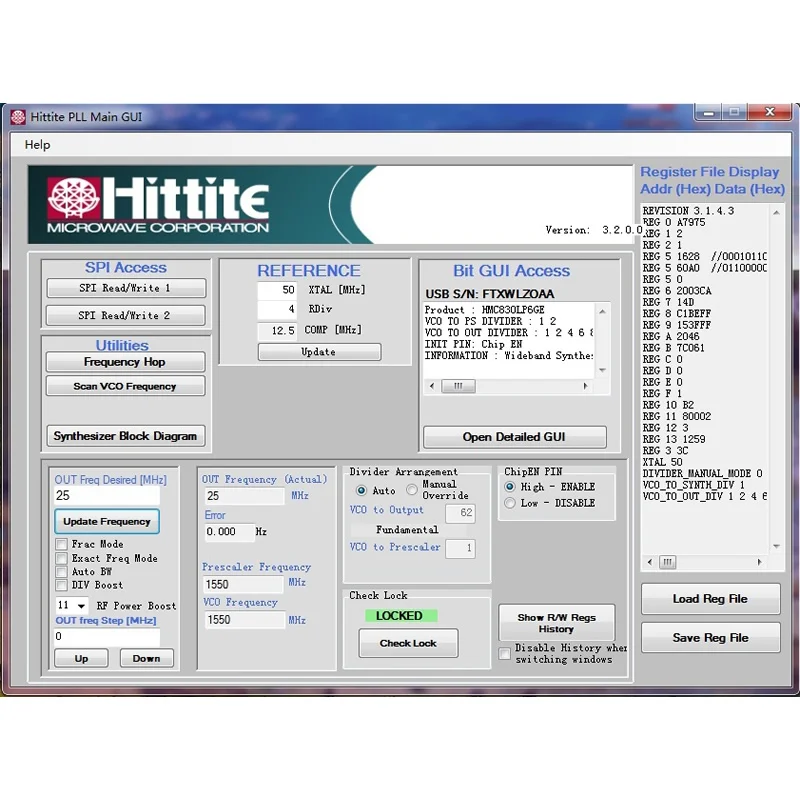The image size is (800, 800).
Task: Click right arrow on register list horizontal scrollbar
Action: coord(760,562)
